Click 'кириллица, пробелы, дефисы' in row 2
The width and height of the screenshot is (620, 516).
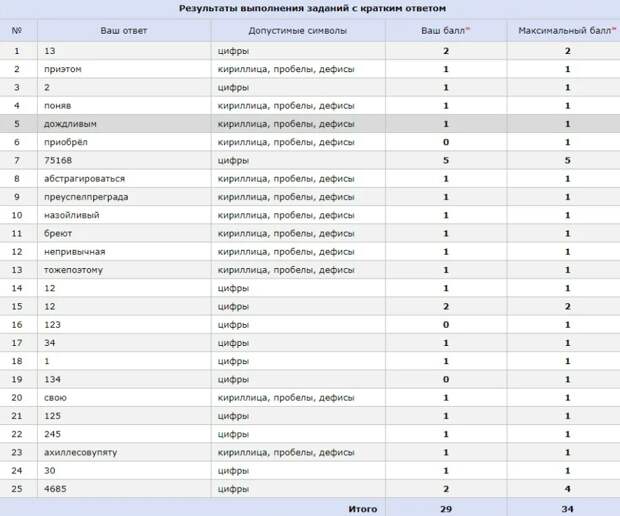point(286,69)
